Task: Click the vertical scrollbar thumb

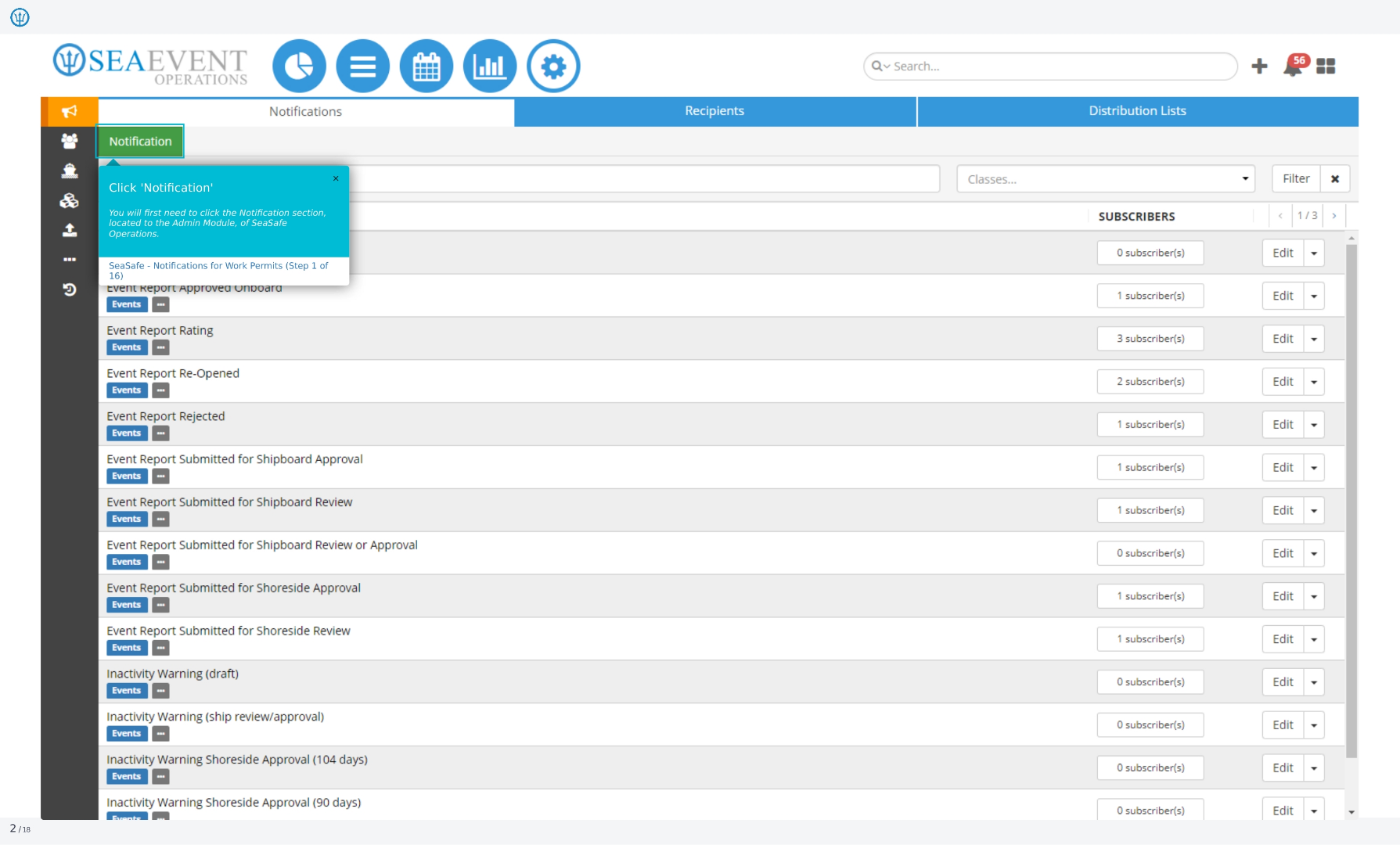Action: tap(1351, 501)
